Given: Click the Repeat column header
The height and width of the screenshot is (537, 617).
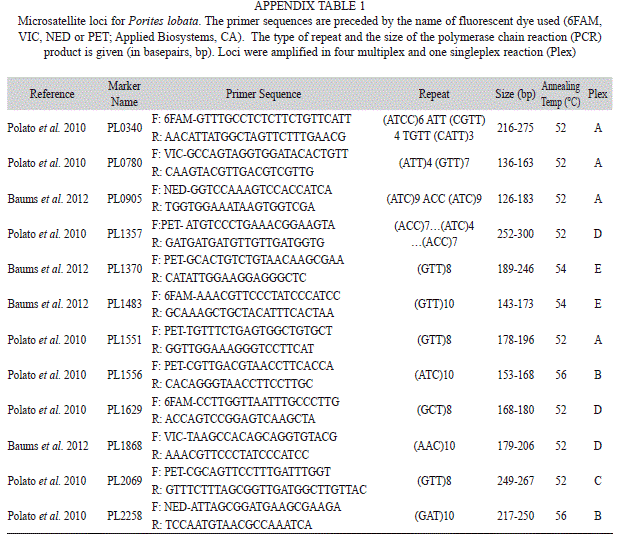Looking at the screenshot, I should [434, 94].
